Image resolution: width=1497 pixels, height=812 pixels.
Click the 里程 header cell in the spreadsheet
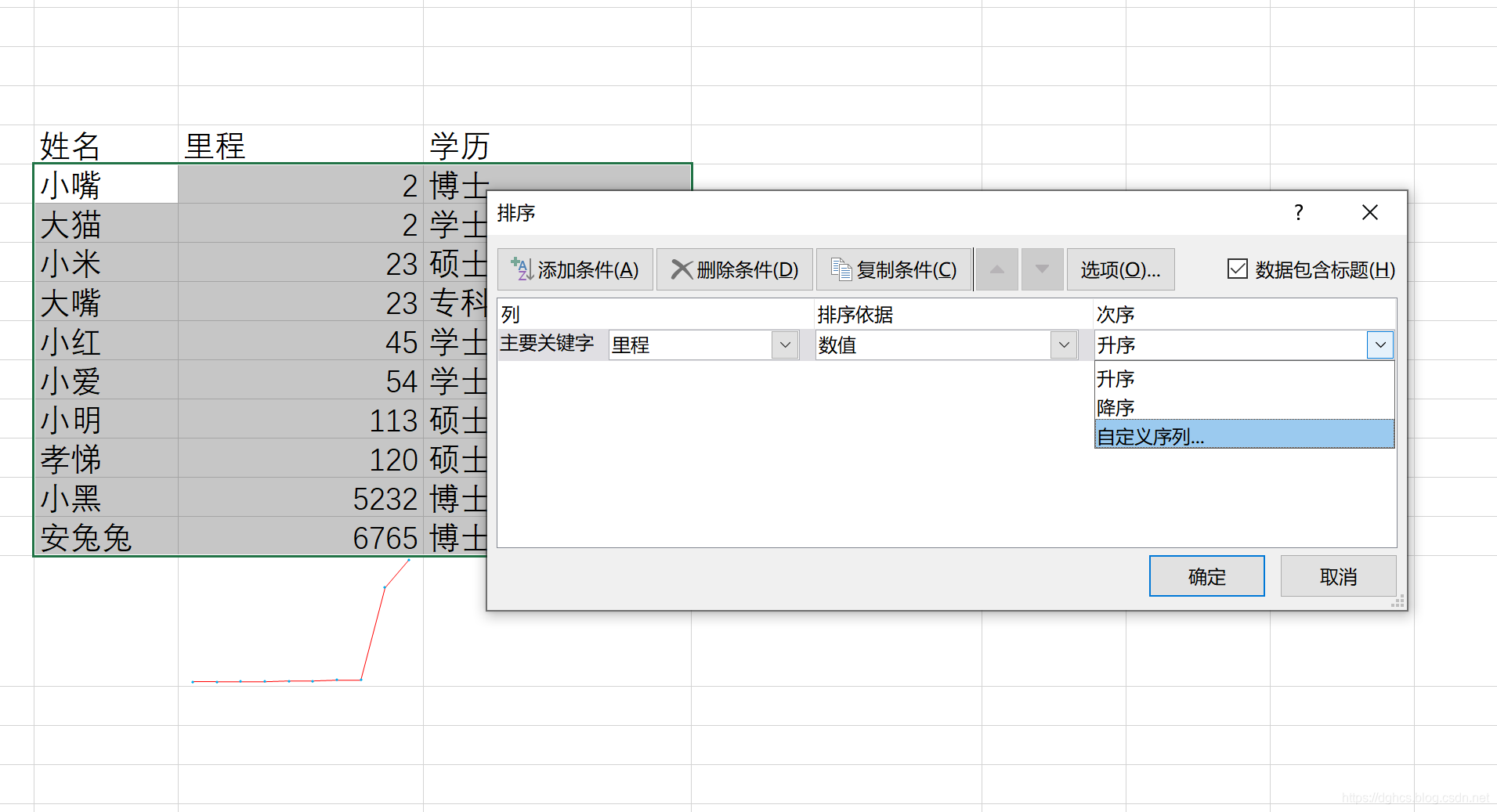[300, 145]
